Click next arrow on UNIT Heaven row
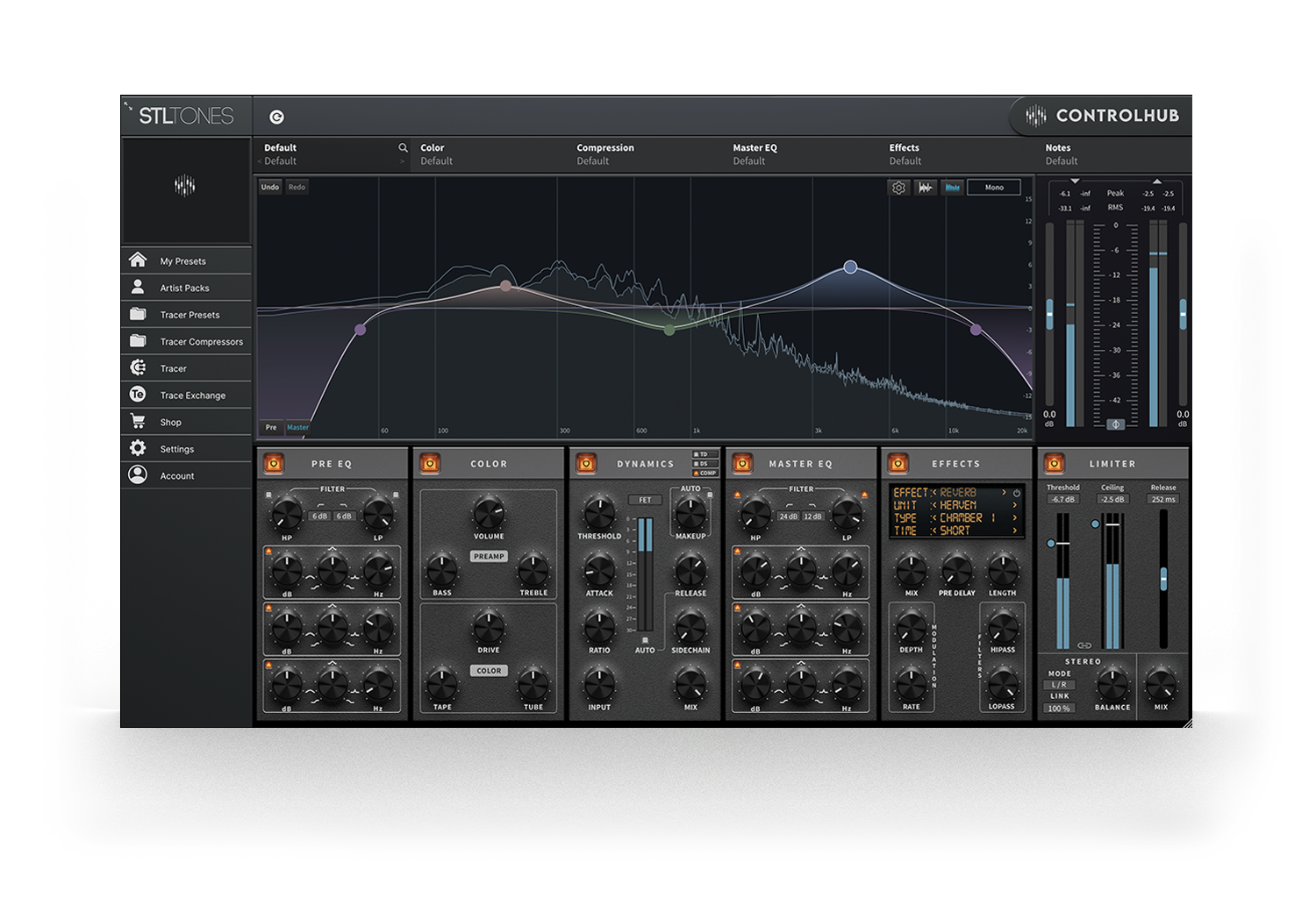The image size is (1316, 898). pyautogui.click(x=1015, y=505)
